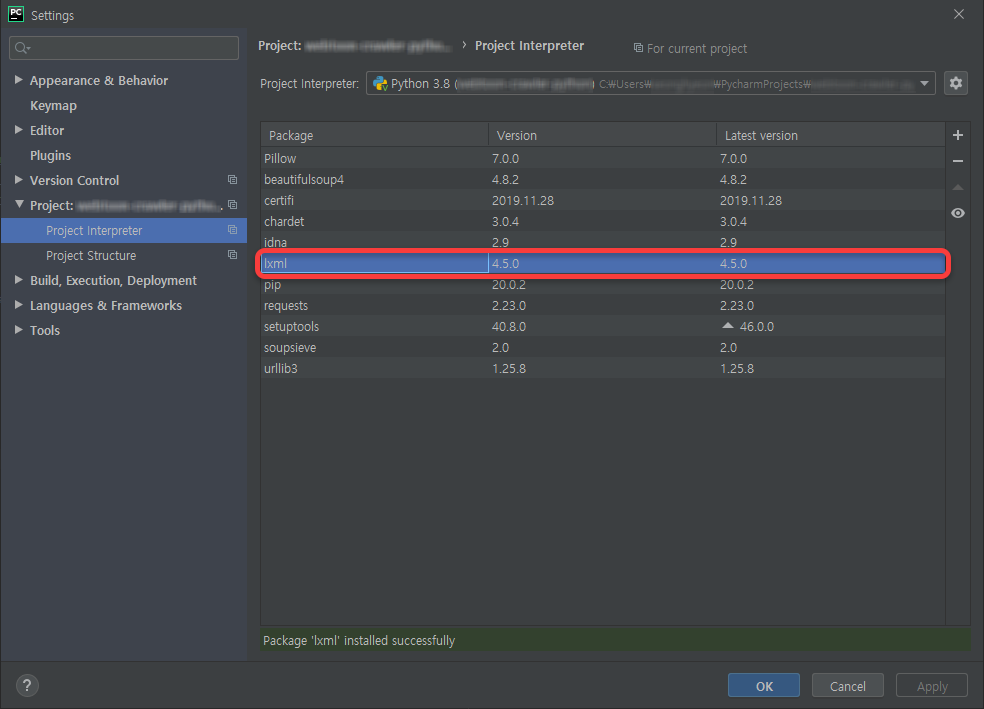This screenshot has height=709, width=984.
Task: Click the copy icon beside Project Interpreter item
Action: pyautogui.click(x=232, y=230)
